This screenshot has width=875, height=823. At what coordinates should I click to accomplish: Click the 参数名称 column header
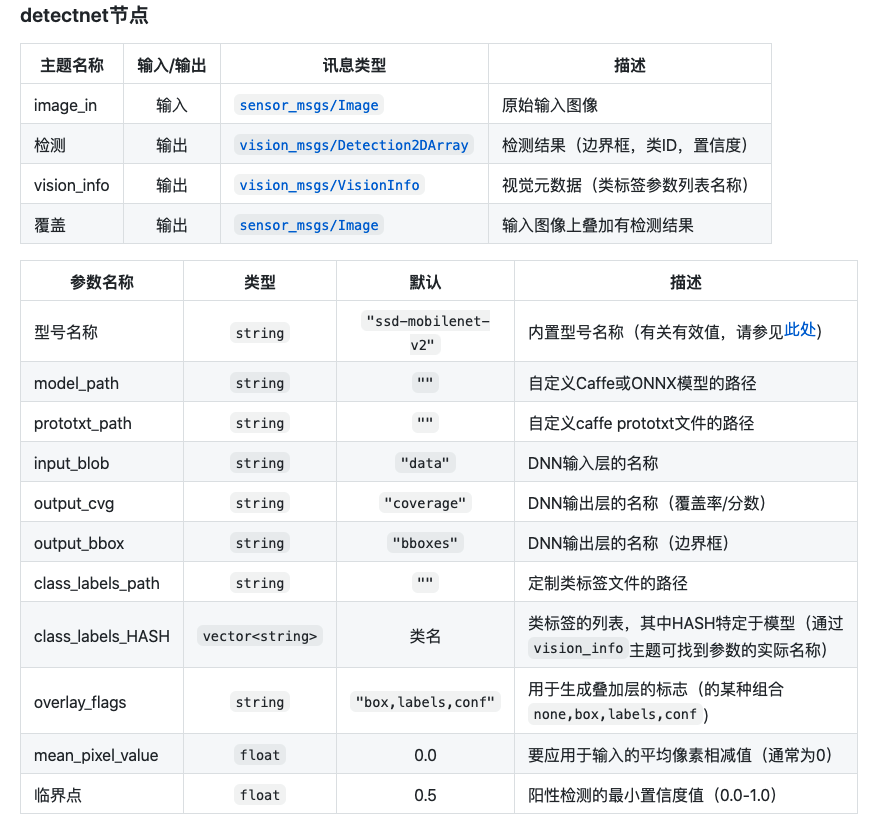click(102, 282)
